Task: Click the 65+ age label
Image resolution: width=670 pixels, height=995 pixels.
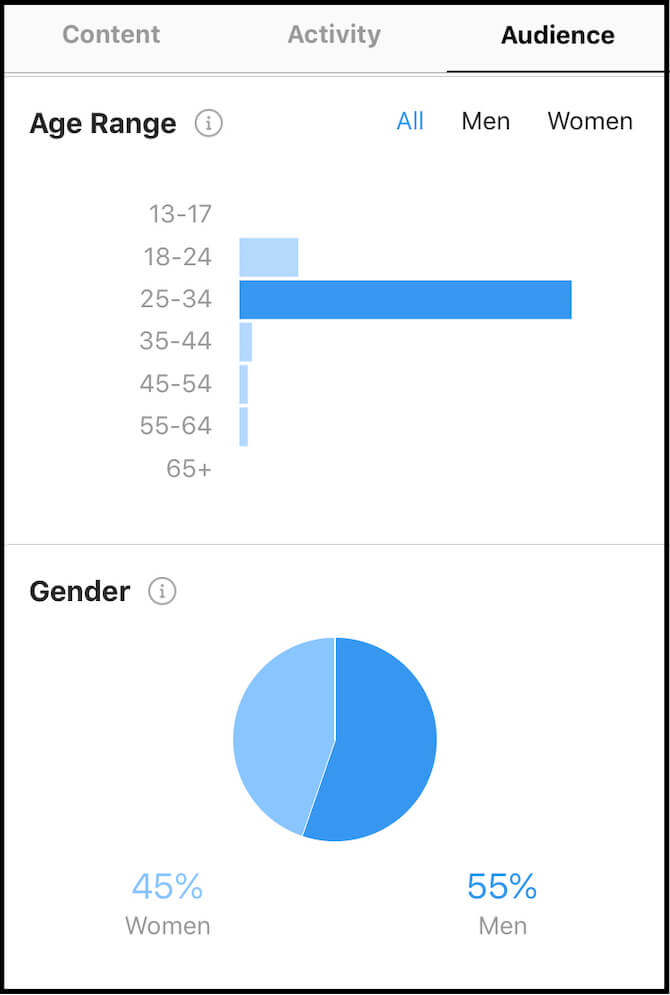Action: (x=189, y=468)
